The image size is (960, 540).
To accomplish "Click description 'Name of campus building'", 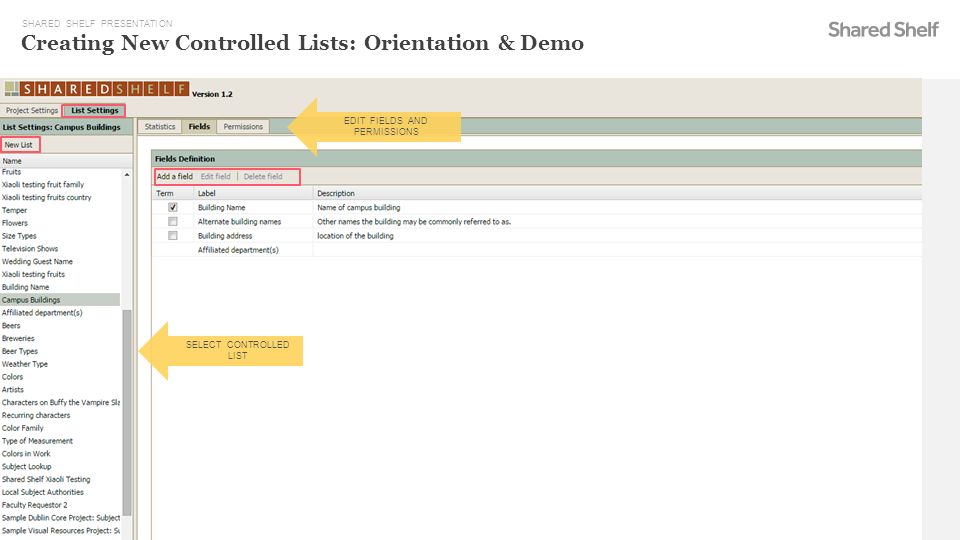I will coord(359,208).
